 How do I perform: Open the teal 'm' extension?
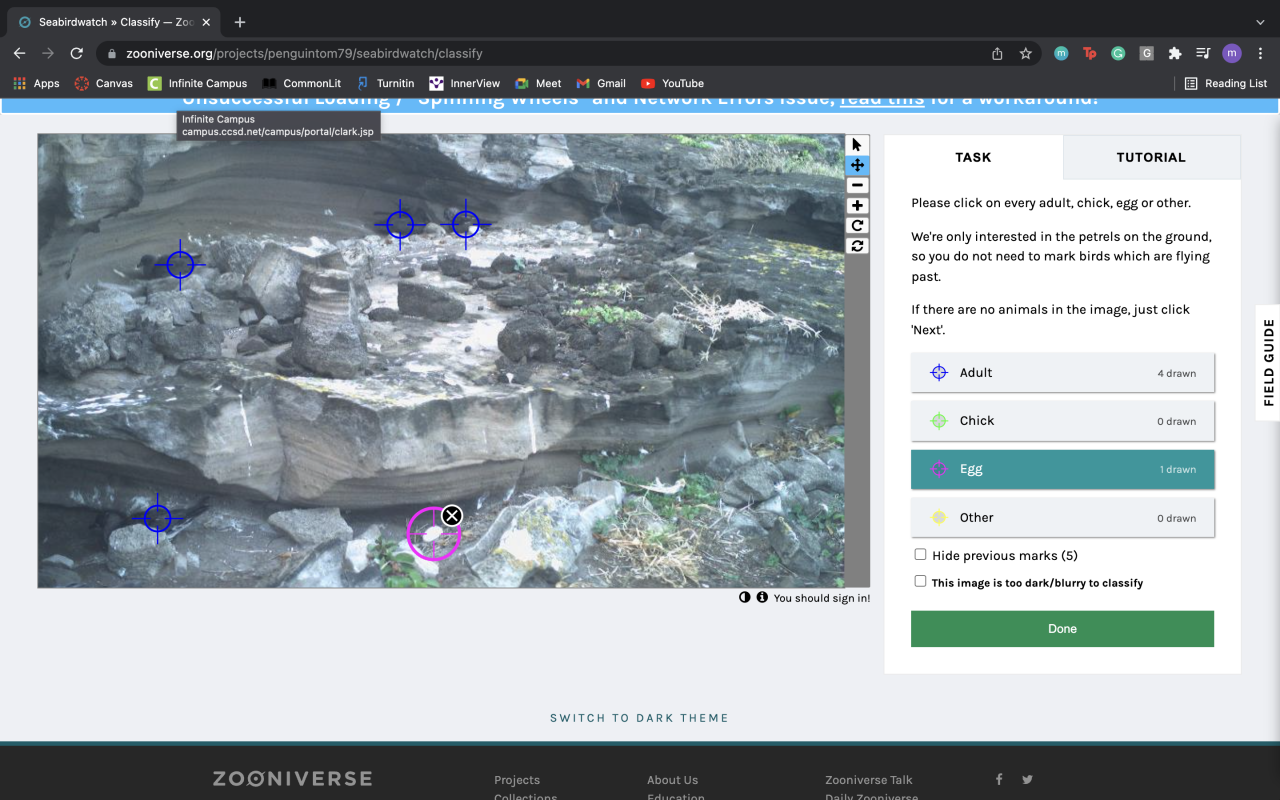coord(1061,53)
